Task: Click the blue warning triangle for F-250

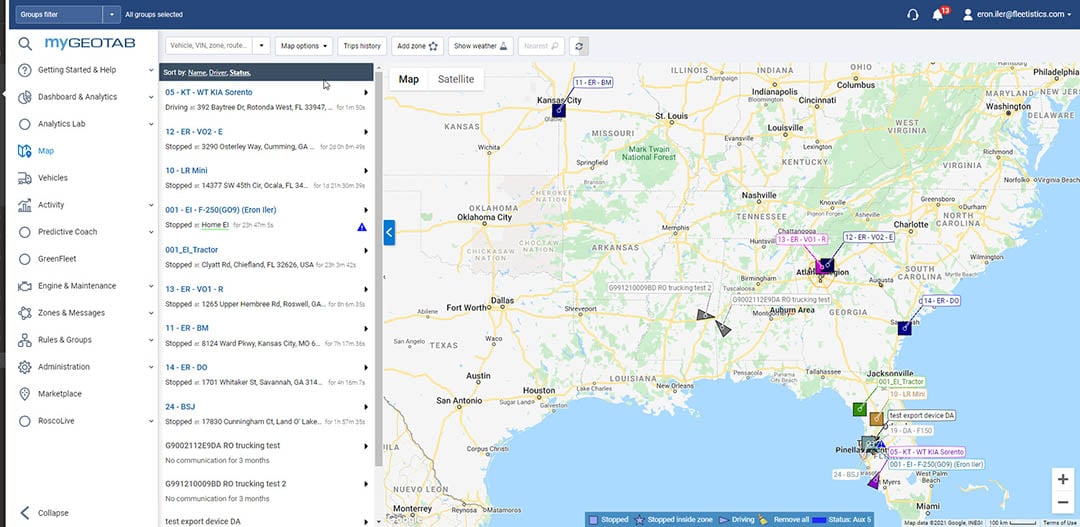Action: pos(362,227)
